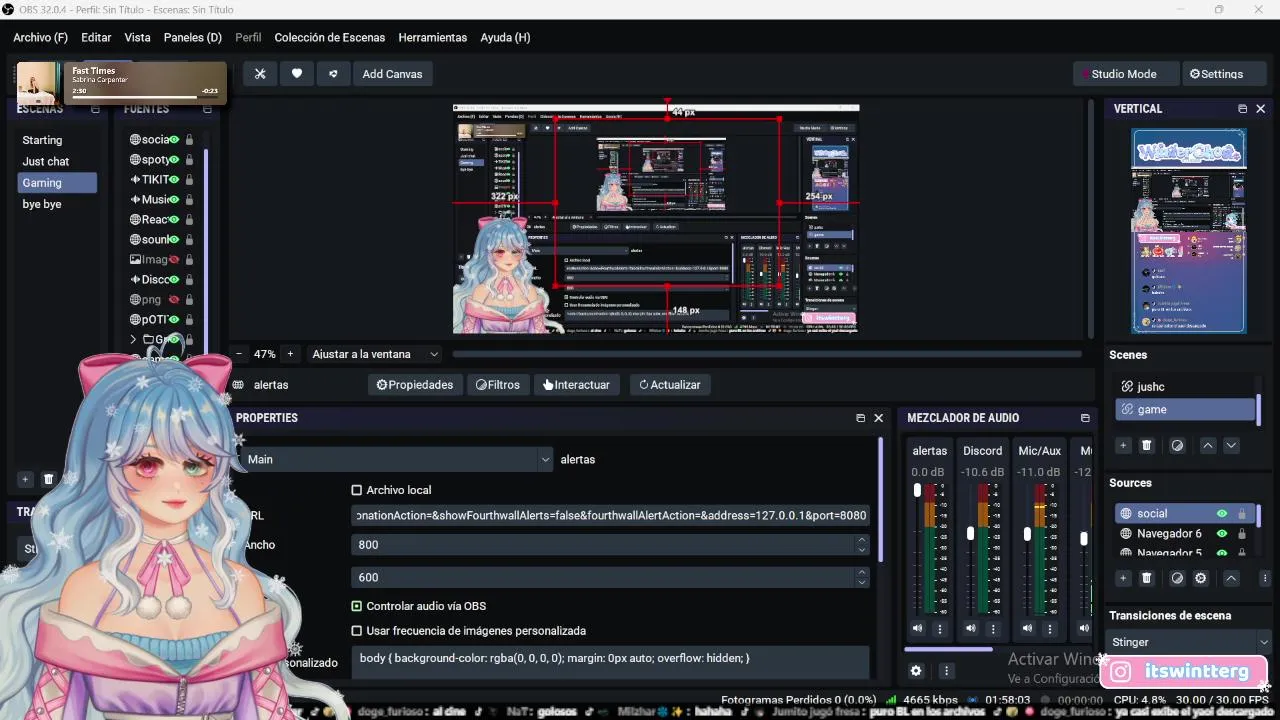
Task: Open the Colección de Escenas menu
Action: 329,37
